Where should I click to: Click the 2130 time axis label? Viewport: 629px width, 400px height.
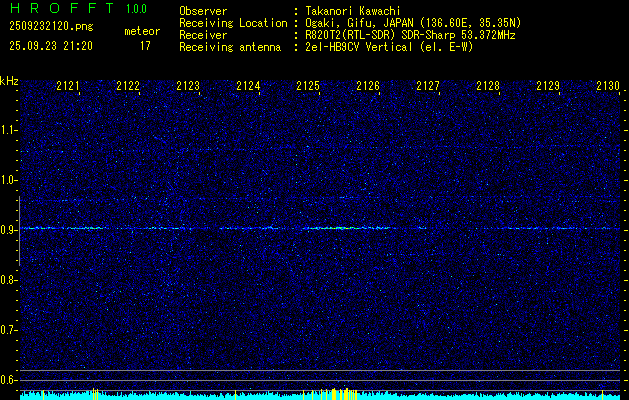[x=608, y=85]
